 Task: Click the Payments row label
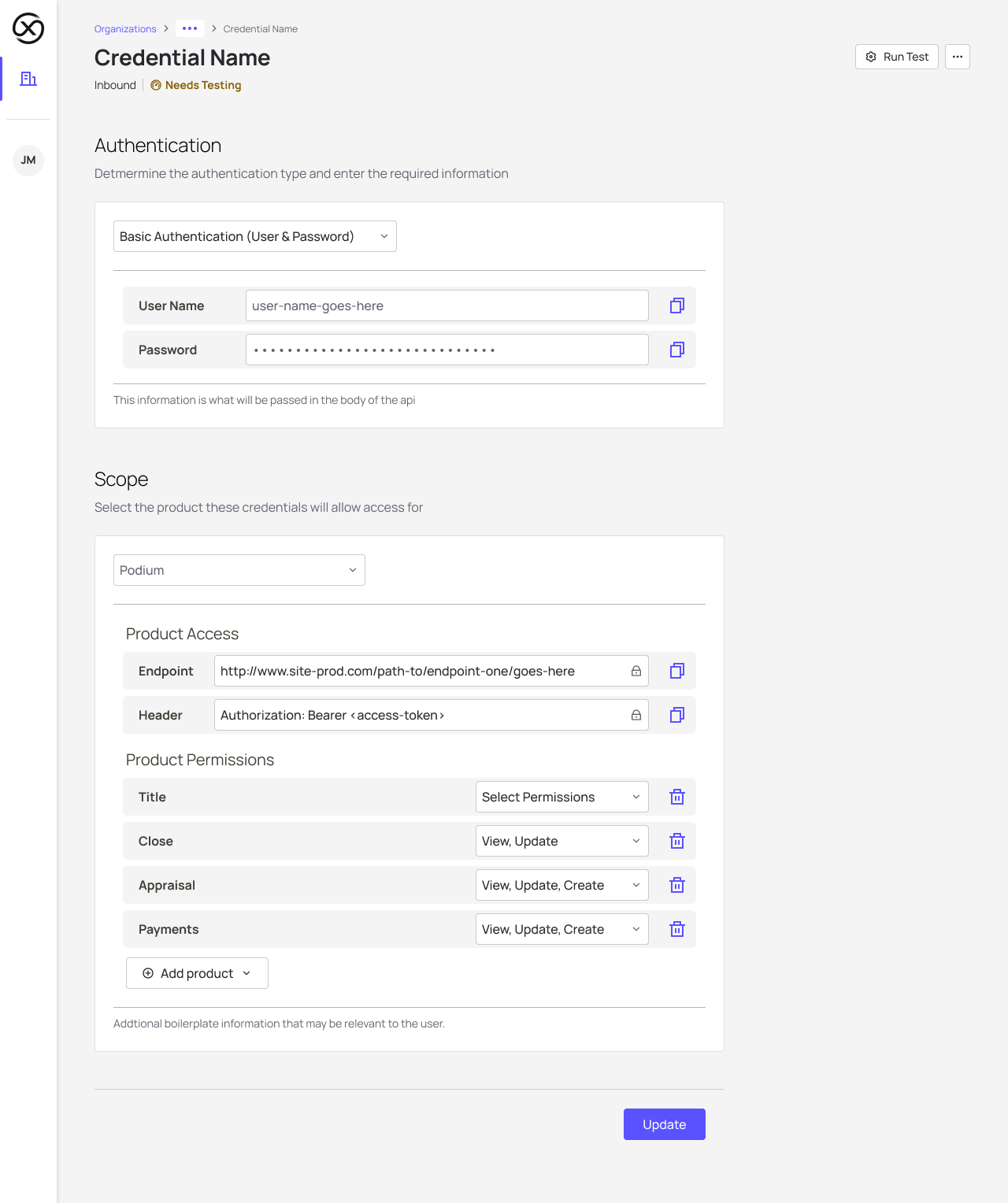[x=169, y=929]
